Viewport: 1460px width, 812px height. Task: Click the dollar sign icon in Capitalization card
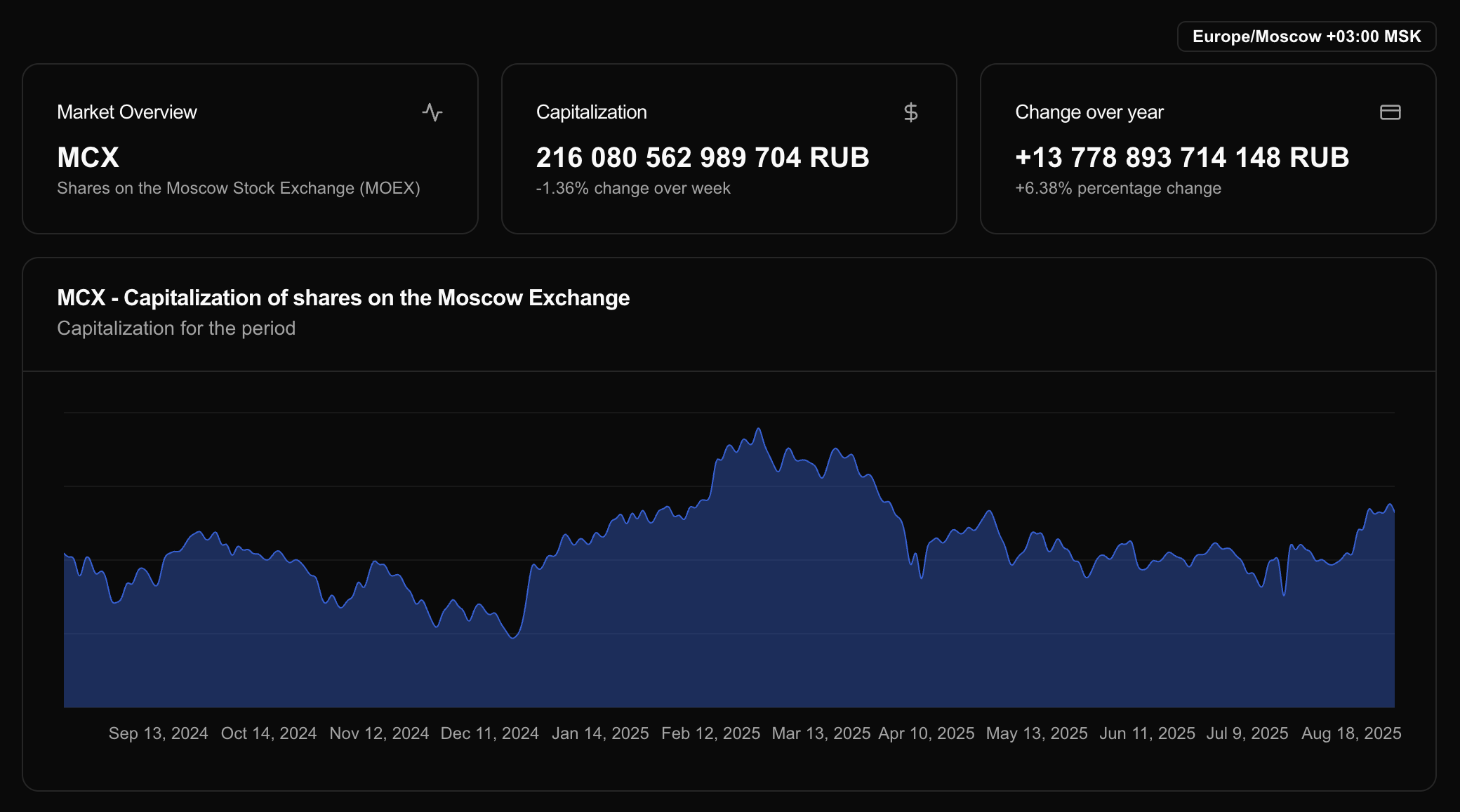click(910, 112)
